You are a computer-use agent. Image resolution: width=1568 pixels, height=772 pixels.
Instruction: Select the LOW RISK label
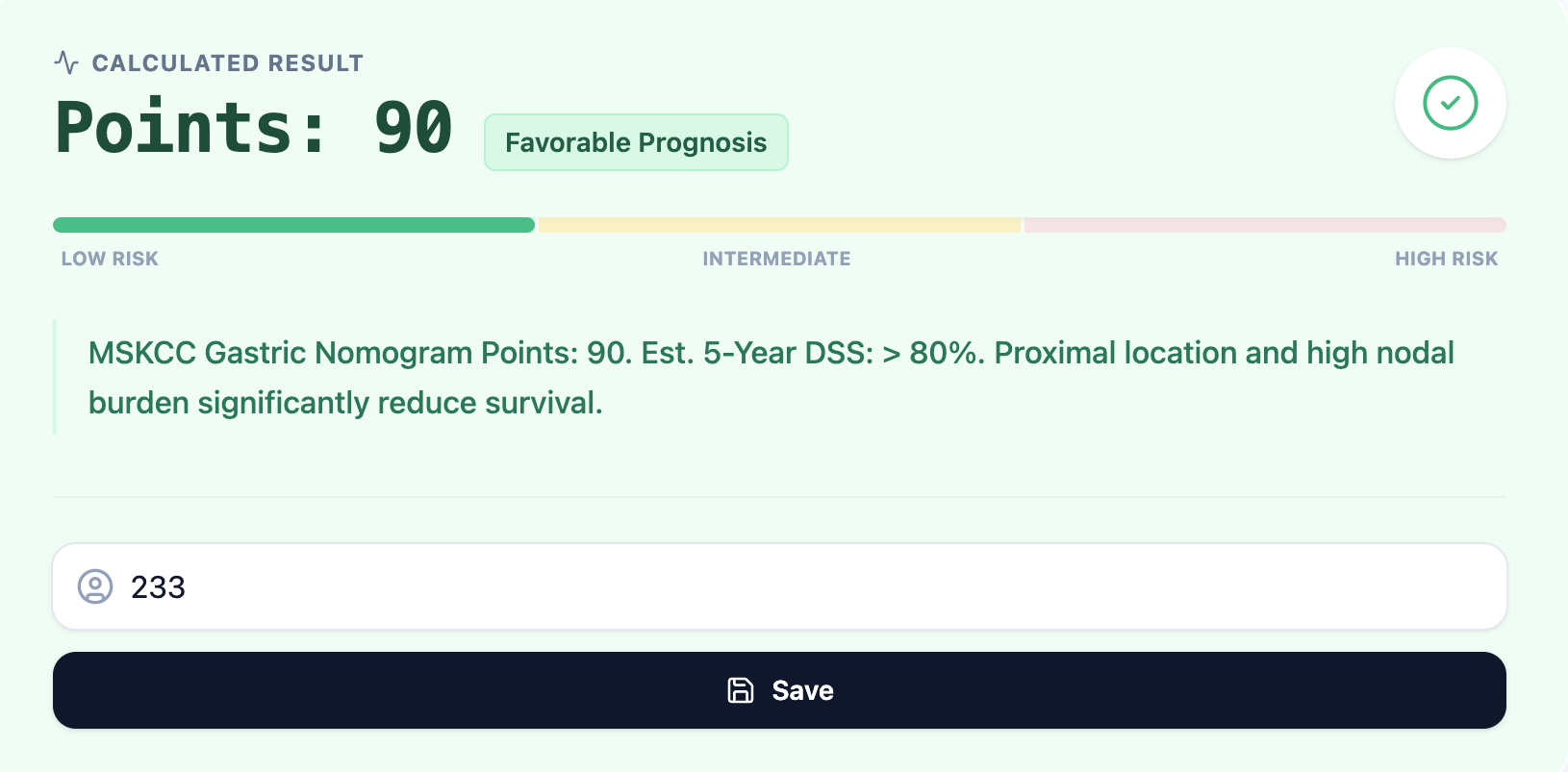coord(109,258)
